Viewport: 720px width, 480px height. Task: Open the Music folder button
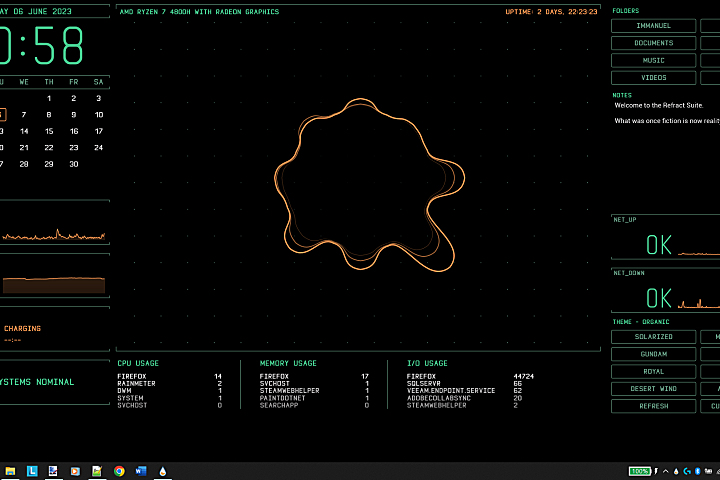click(x=653, y=60)
